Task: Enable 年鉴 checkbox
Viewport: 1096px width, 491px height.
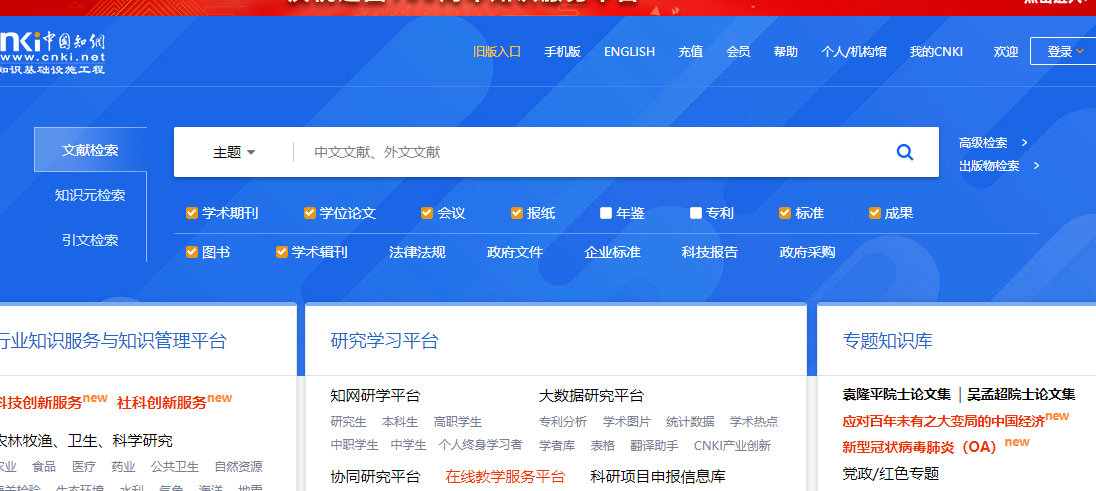Action: point(606,213)
